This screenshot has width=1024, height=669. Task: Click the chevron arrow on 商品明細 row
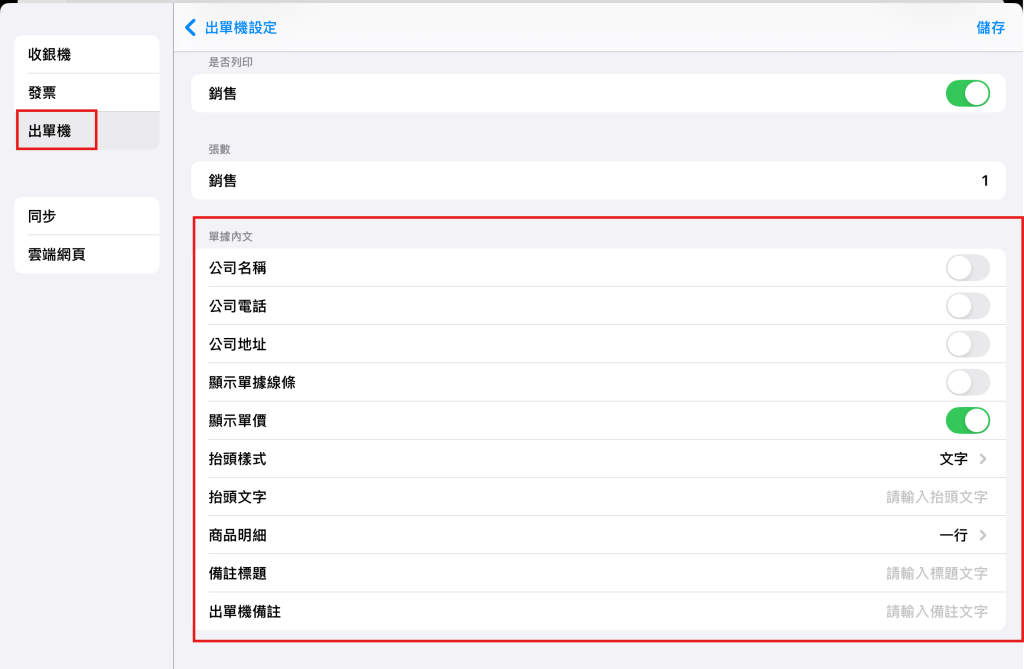983,536
